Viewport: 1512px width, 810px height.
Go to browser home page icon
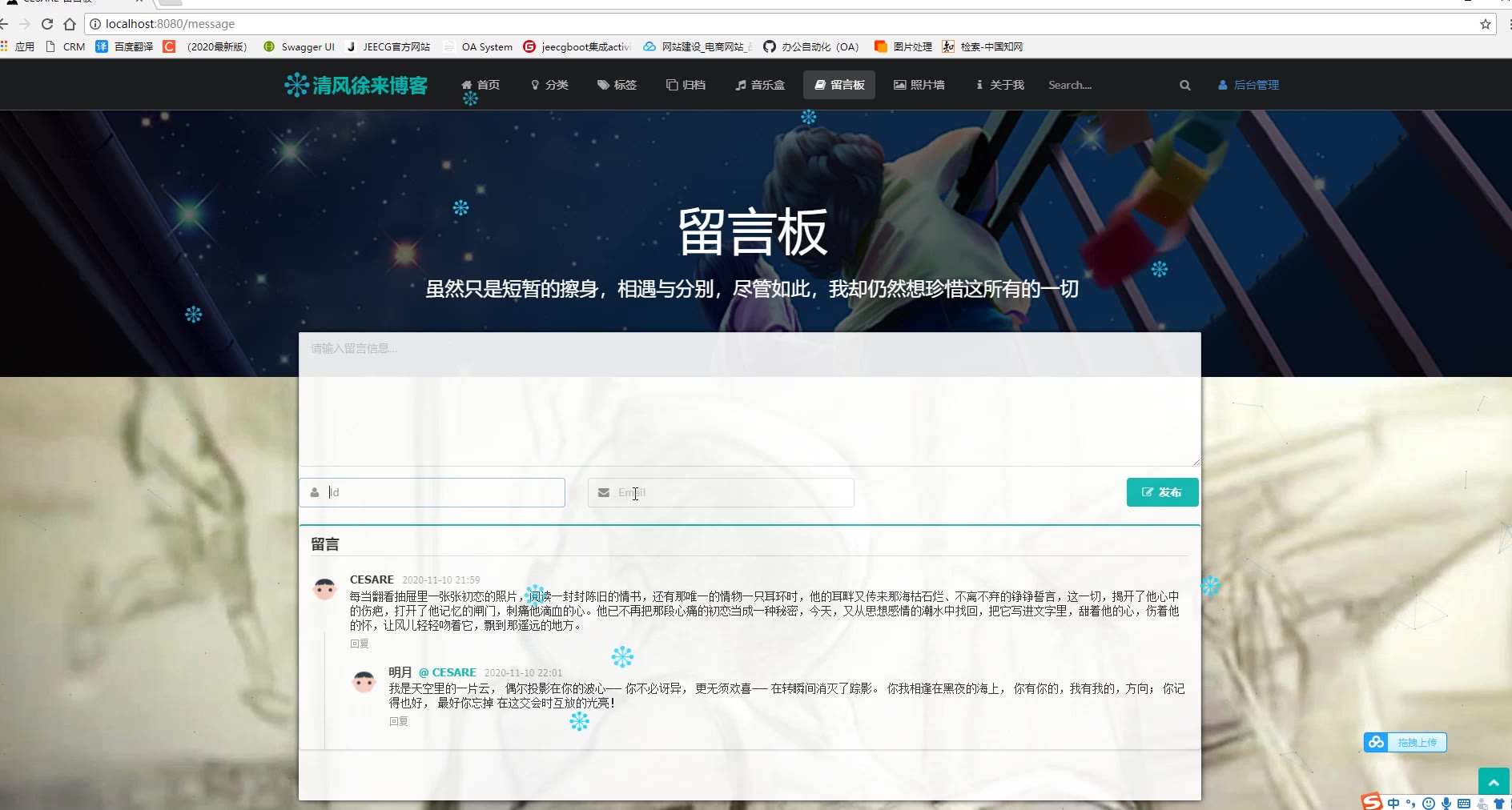click(70, 24)
